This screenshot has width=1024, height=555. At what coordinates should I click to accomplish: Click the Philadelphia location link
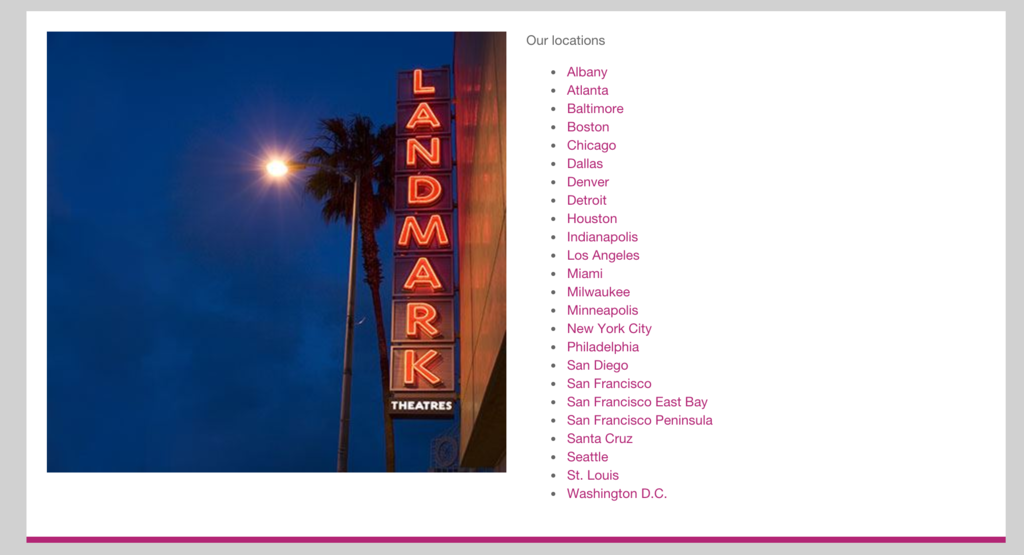602,347
